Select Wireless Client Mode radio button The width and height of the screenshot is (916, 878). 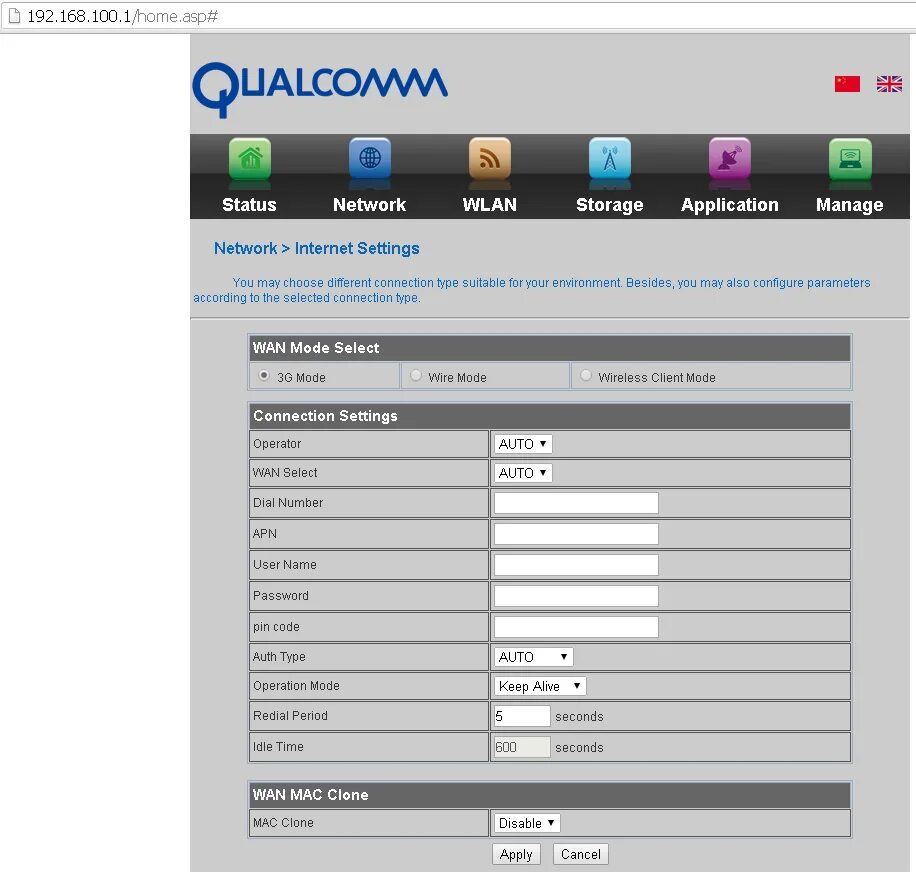585,376
